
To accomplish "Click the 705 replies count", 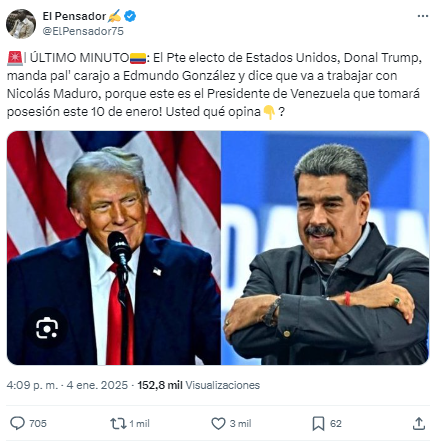I will pos(38,423).
